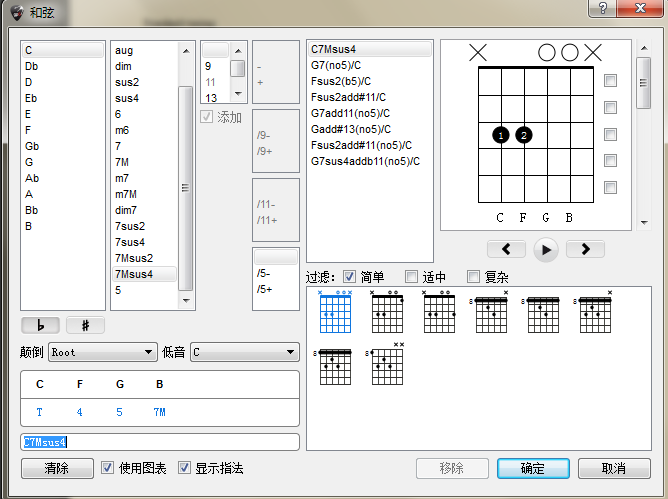The height and width of the screenshot is (499, 668).
Task: Uncheck the 显示指法 checkbox
Action: coord(184,468)
